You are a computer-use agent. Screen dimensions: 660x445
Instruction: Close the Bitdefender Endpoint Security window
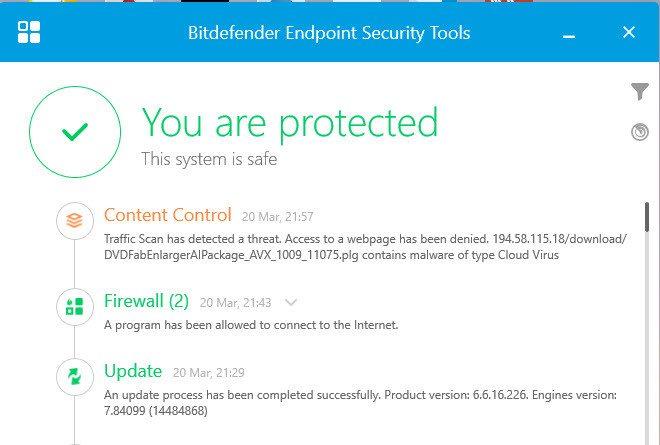tap(629, 32)
